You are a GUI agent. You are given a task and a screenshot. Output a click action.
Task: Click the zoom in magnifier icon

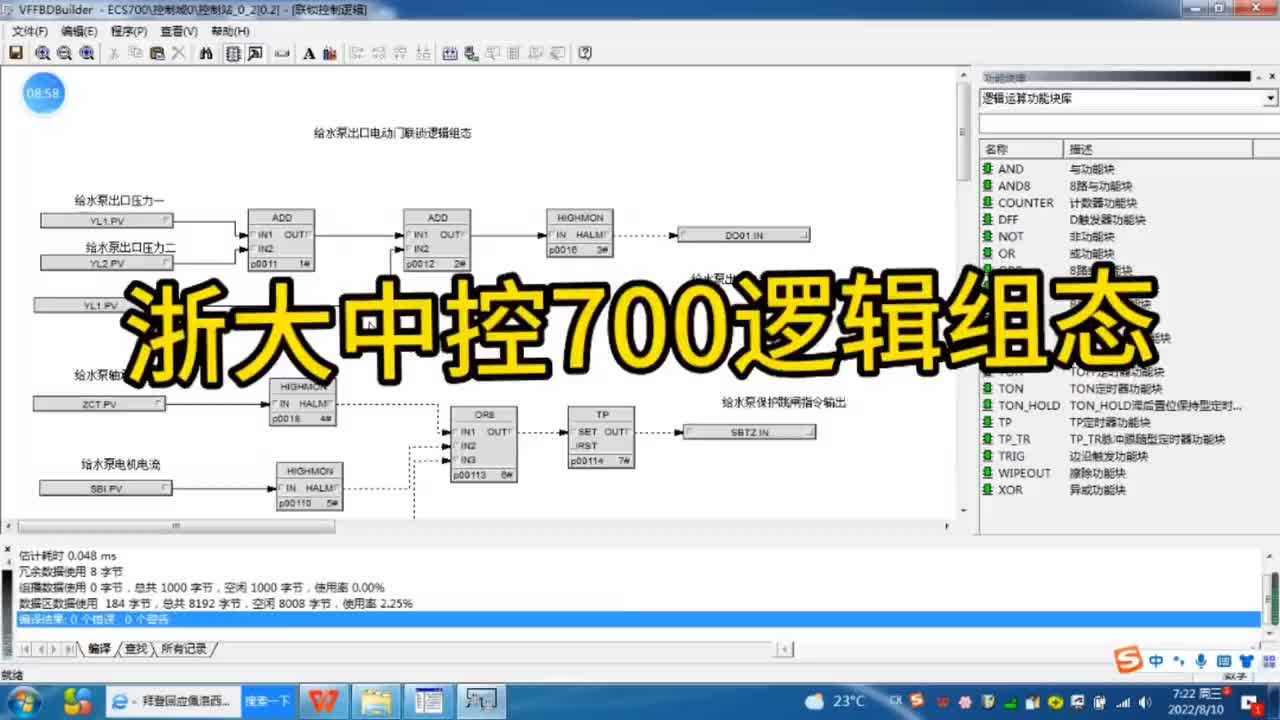43,53
